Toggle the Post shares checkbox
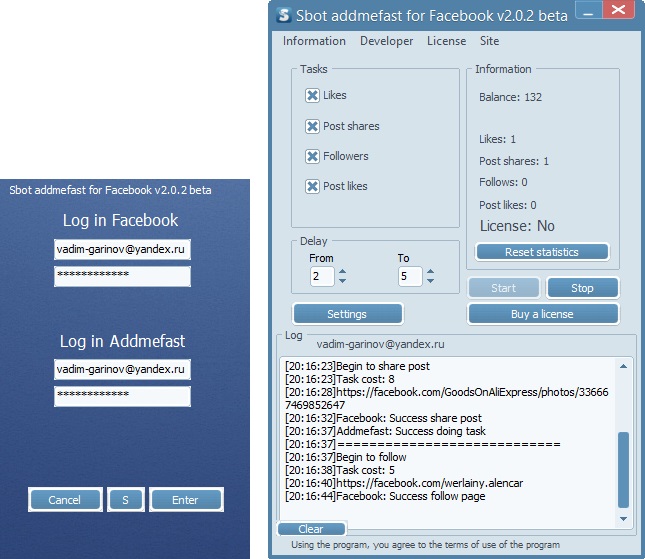645x559 pixels. (312, 126)
